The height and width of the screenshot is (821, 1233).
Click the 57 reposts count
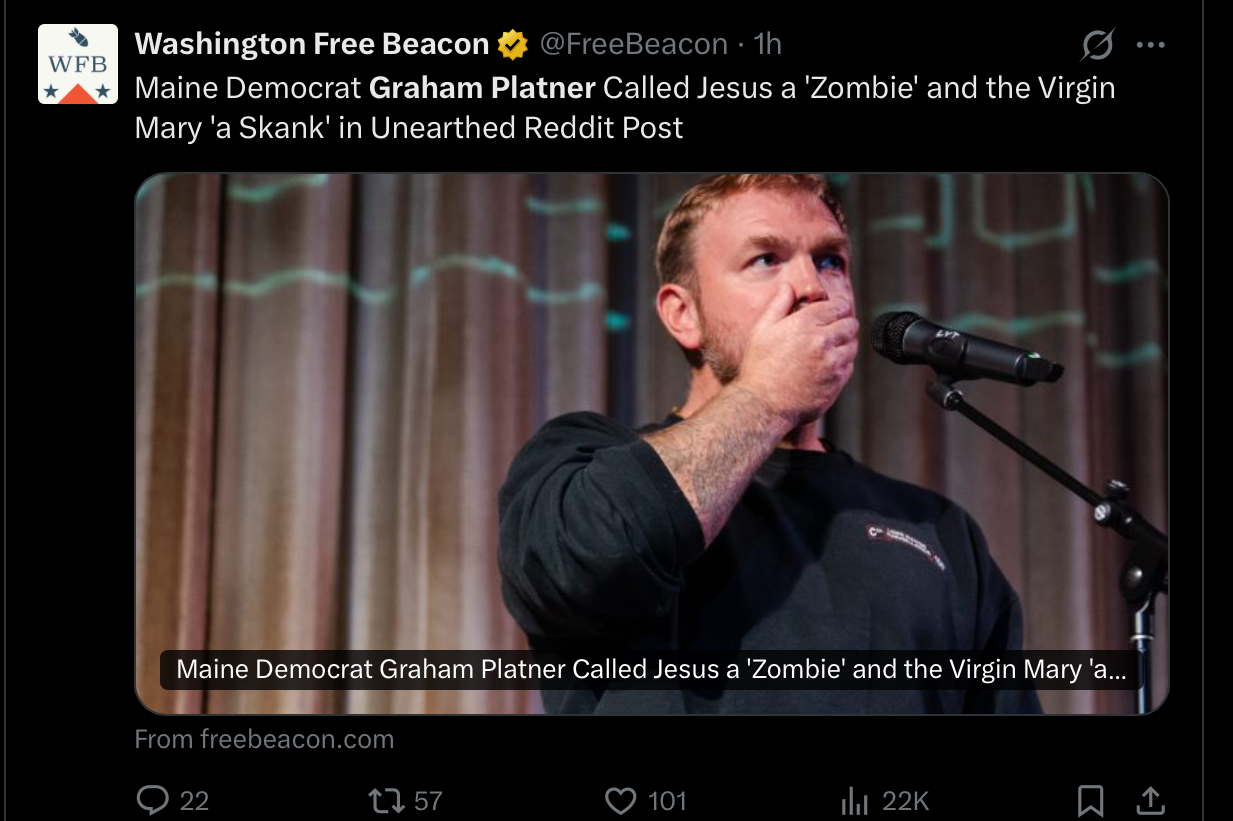(x=428, y=800)
